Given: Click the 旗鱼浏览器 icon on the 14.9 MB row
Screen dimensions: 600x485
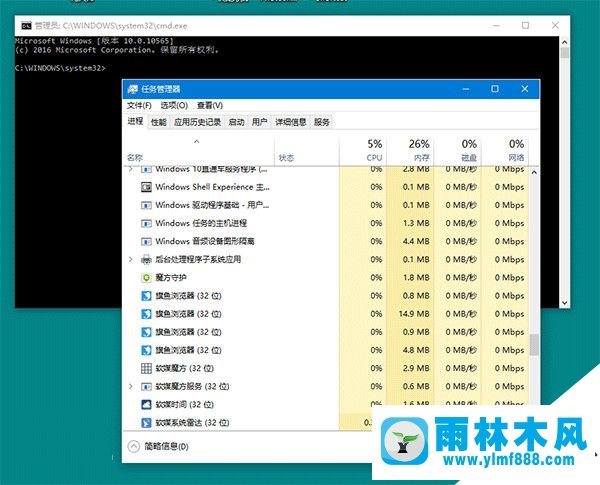Looking at the screenshot, I should [x=146, y=314].
